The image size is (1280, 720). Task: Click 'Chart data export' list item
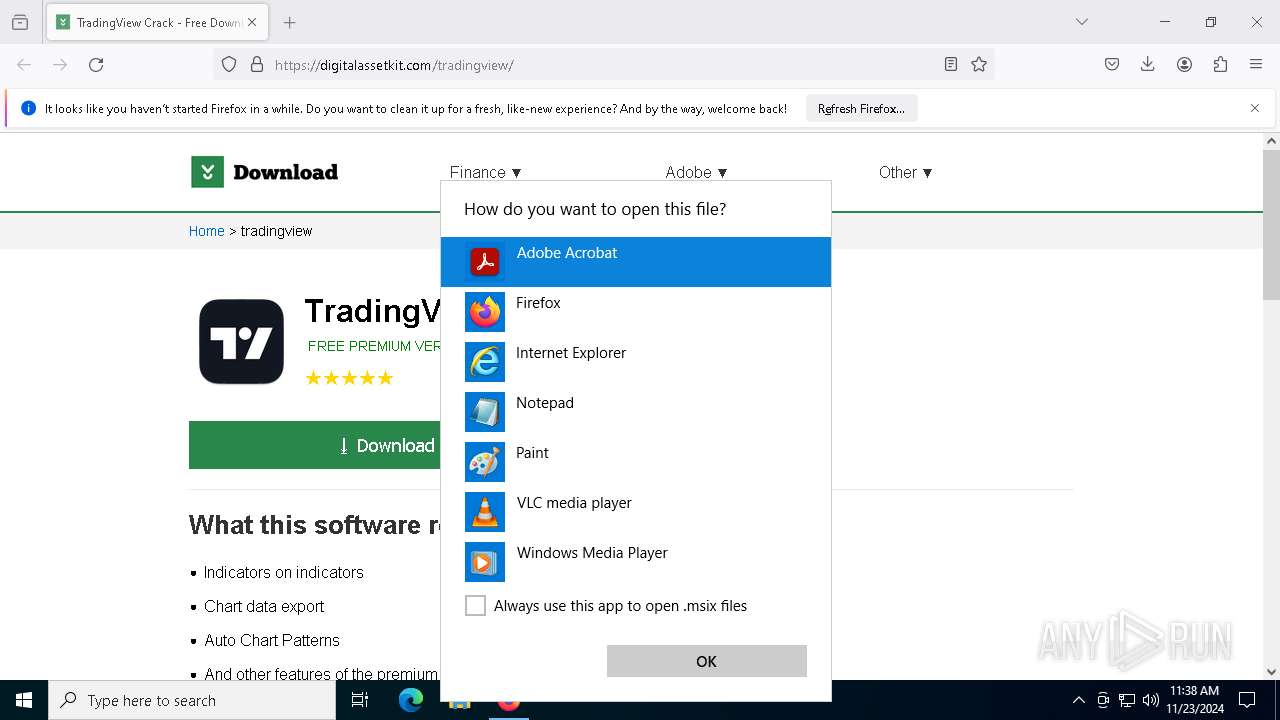[264, 606]
